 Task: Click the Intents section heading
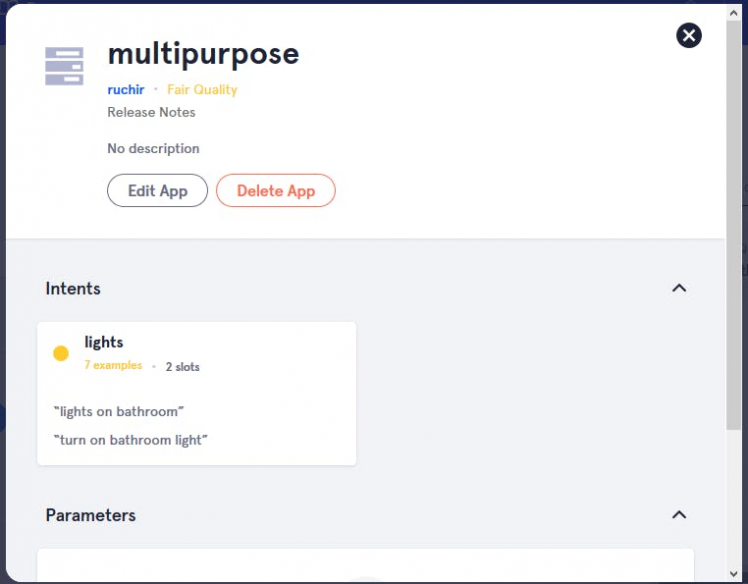coord(73,288)
